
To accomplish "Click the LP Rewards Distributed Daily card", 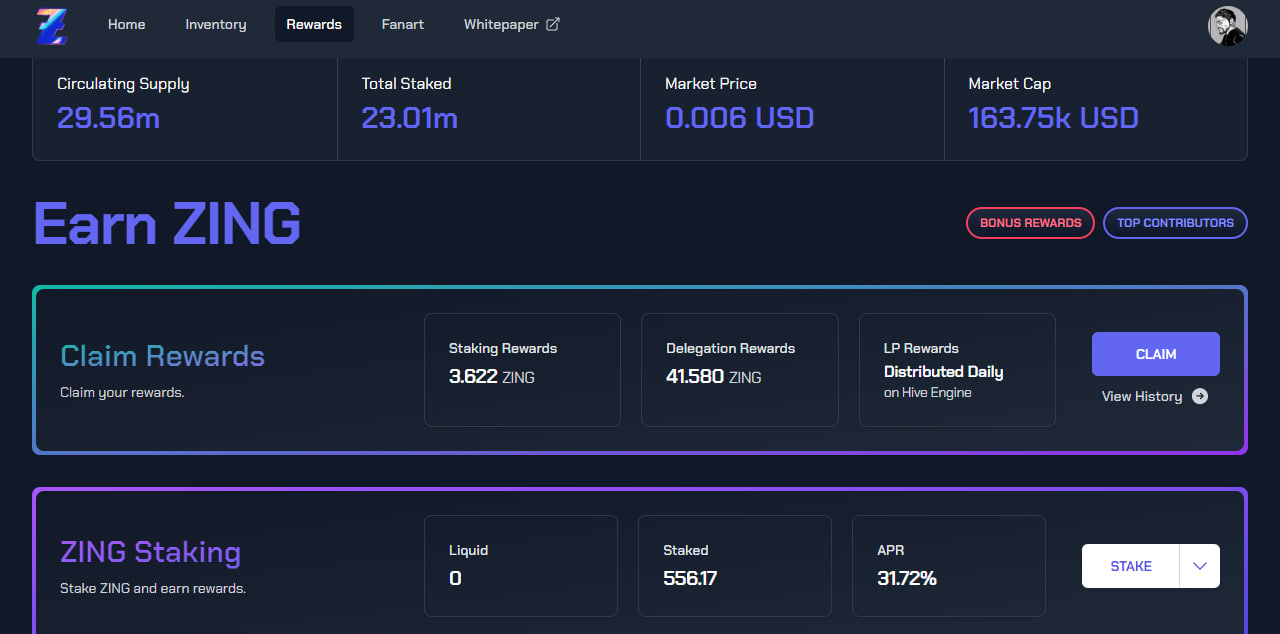I will (957, 370).
